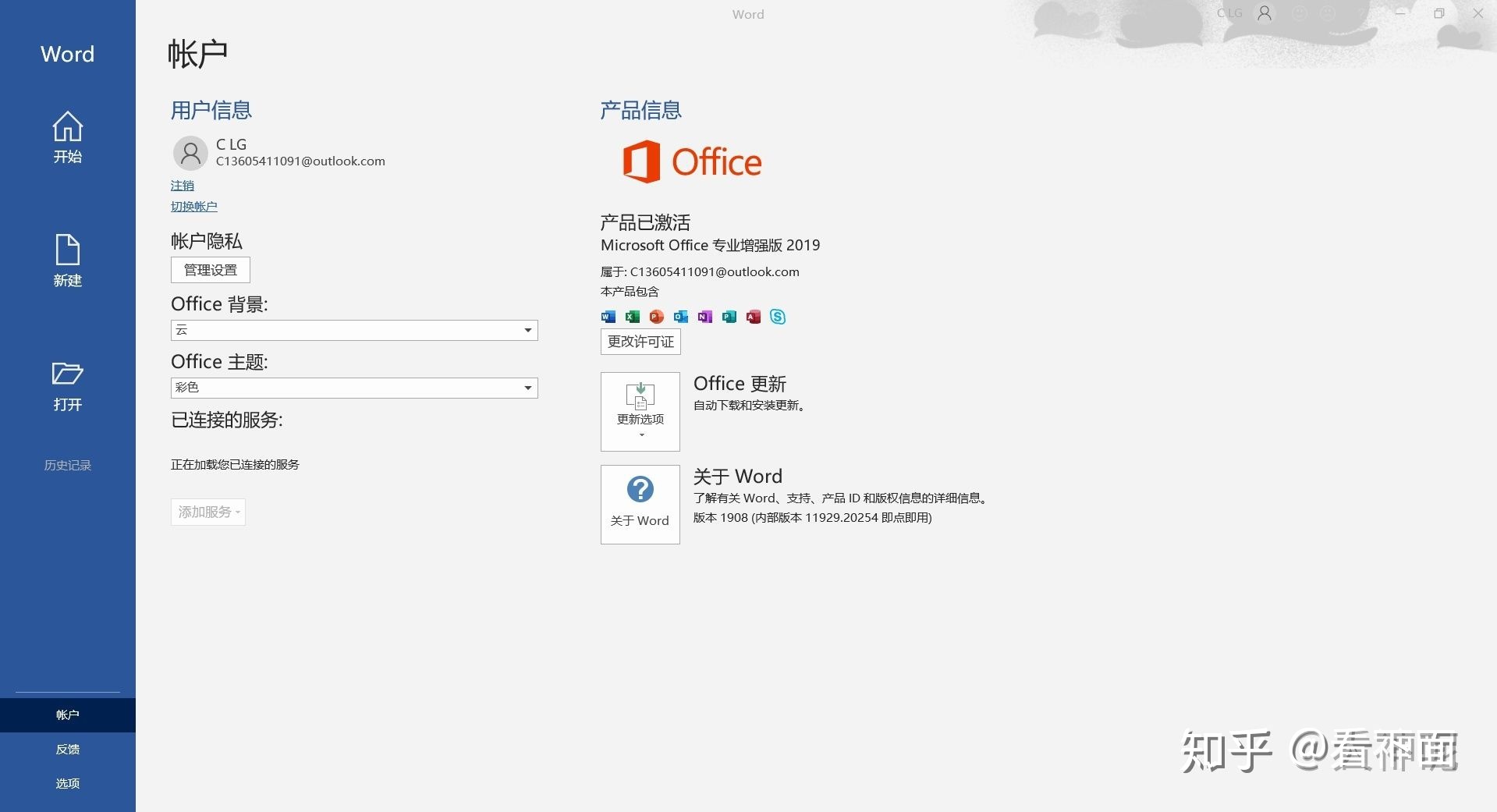Click the 更改许可证 button
This screenshot has width=1497, height=812.
[640, 342]
